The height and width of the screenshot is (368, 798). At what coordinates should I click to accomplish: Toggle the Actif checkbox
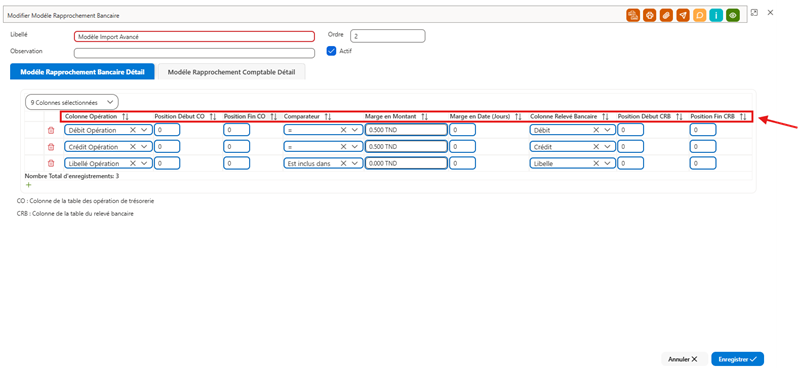pos(331,51)
